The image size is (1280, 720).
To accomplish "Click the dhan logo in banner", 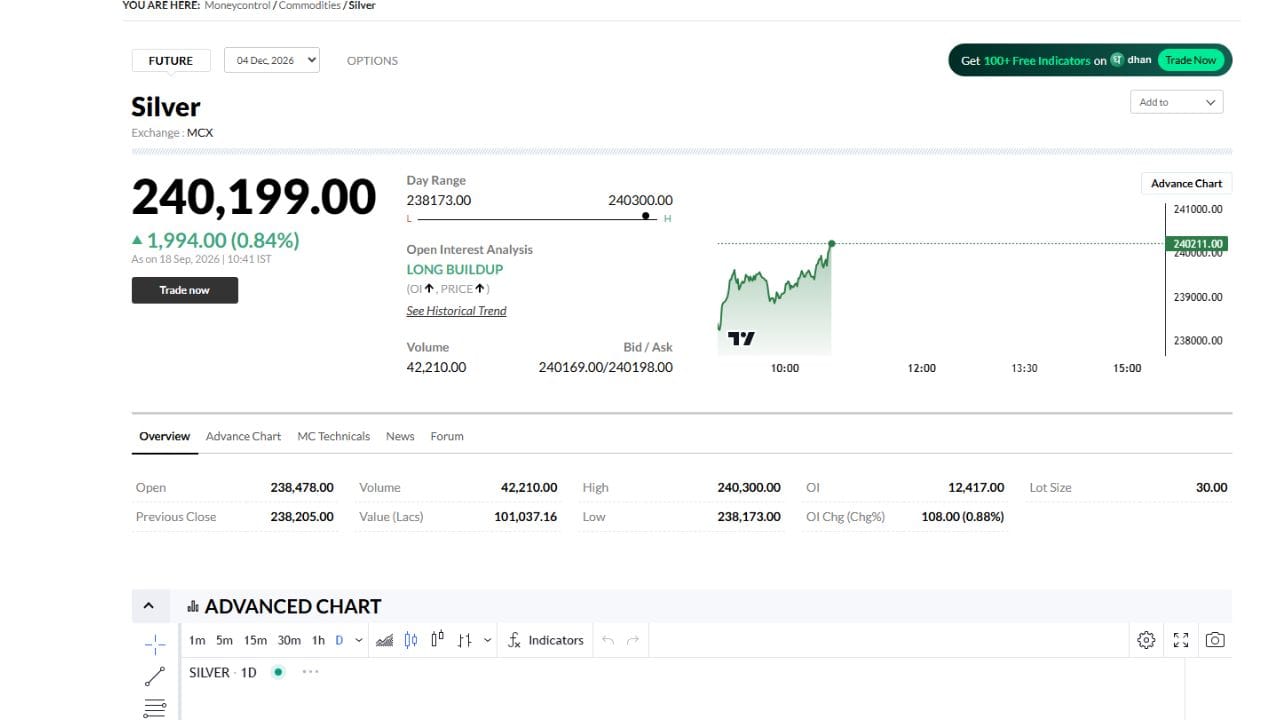I will pos(1132,60).
